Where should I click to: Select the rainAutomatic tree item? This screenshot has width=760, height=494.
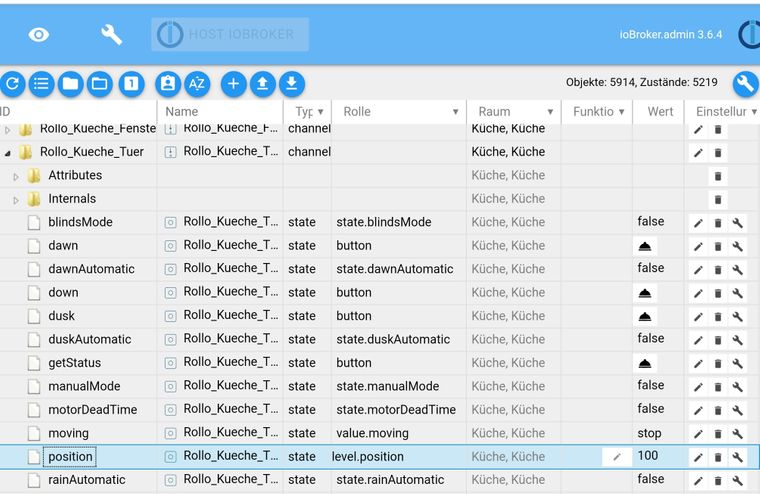tap(87, 480)
